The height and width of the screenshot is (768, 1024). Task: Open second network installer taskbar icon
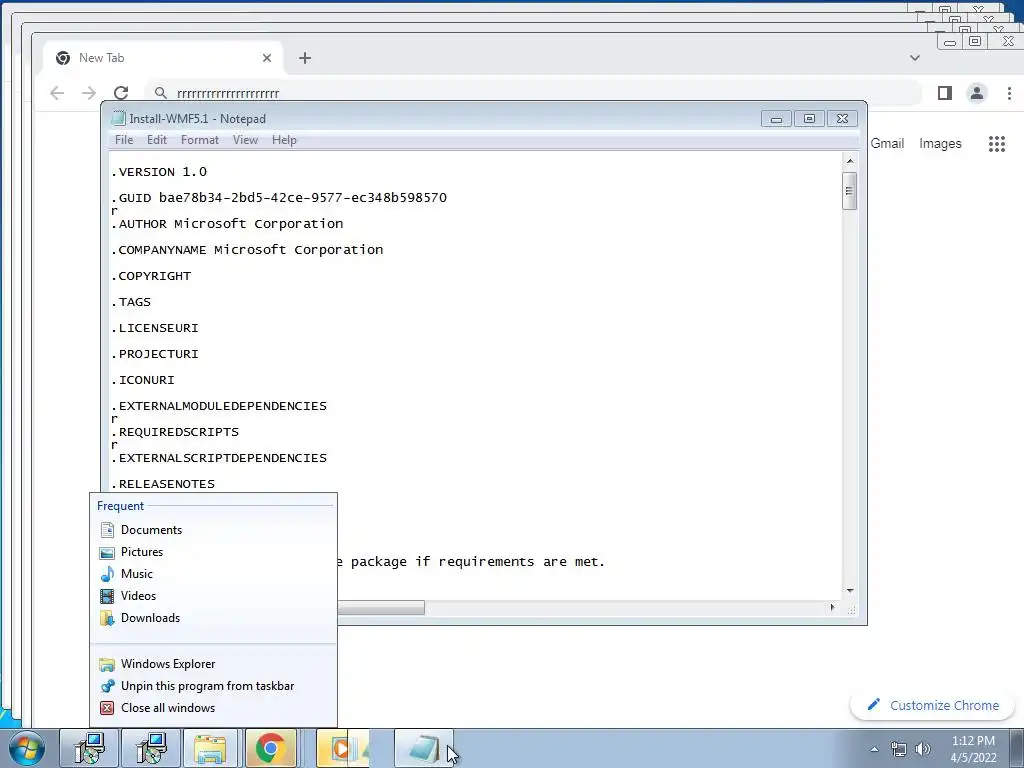coord(151,748)
